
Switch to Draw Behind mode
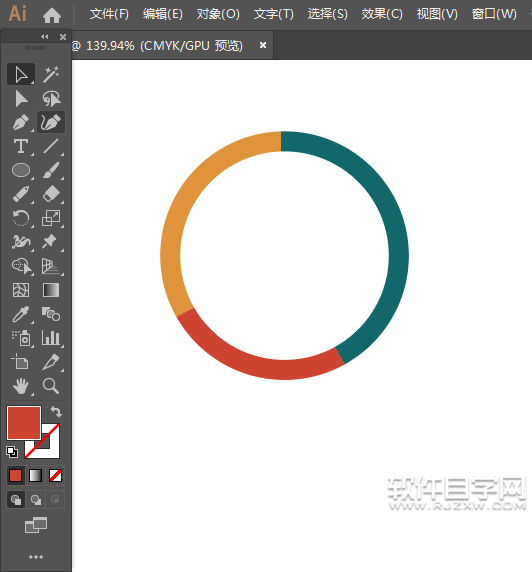(x=36, y=499)
